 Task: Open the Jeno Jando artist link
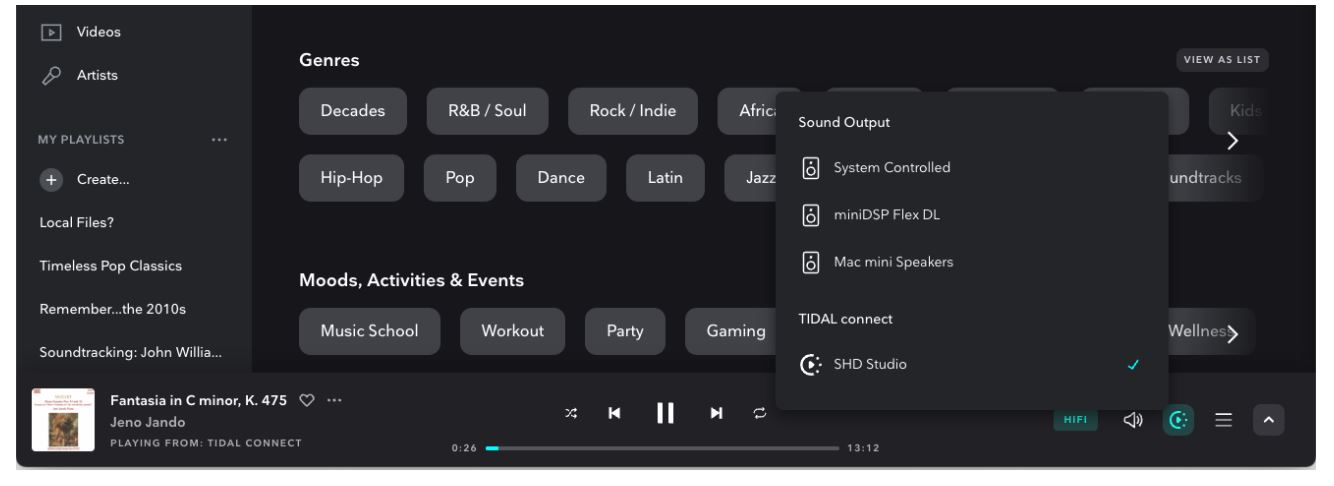pos(146,422)
